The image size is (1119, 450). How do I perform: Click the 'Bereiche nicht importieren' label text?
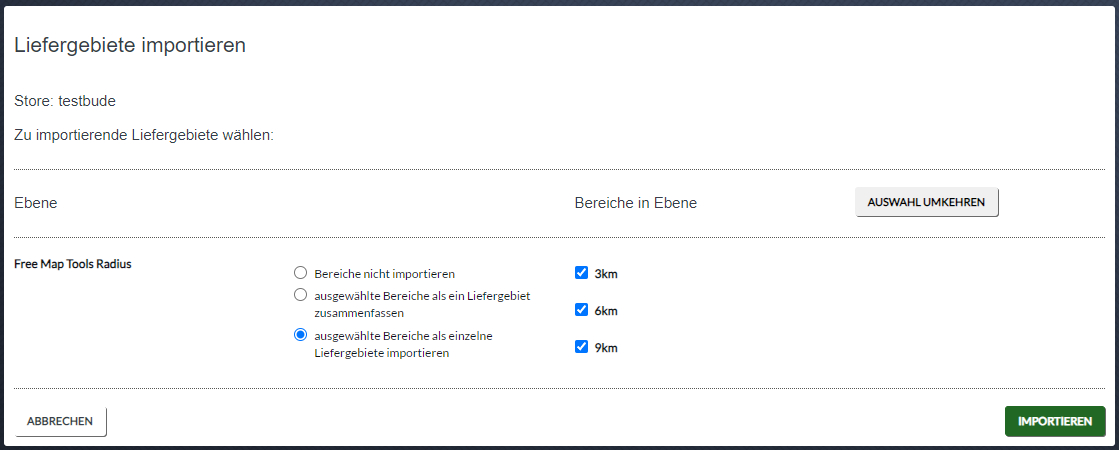click(x=385, y=274)
